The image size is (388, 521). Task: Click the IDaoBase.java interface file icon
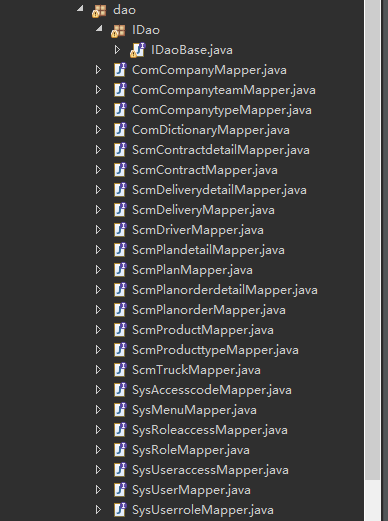click(x=137, y=50)
